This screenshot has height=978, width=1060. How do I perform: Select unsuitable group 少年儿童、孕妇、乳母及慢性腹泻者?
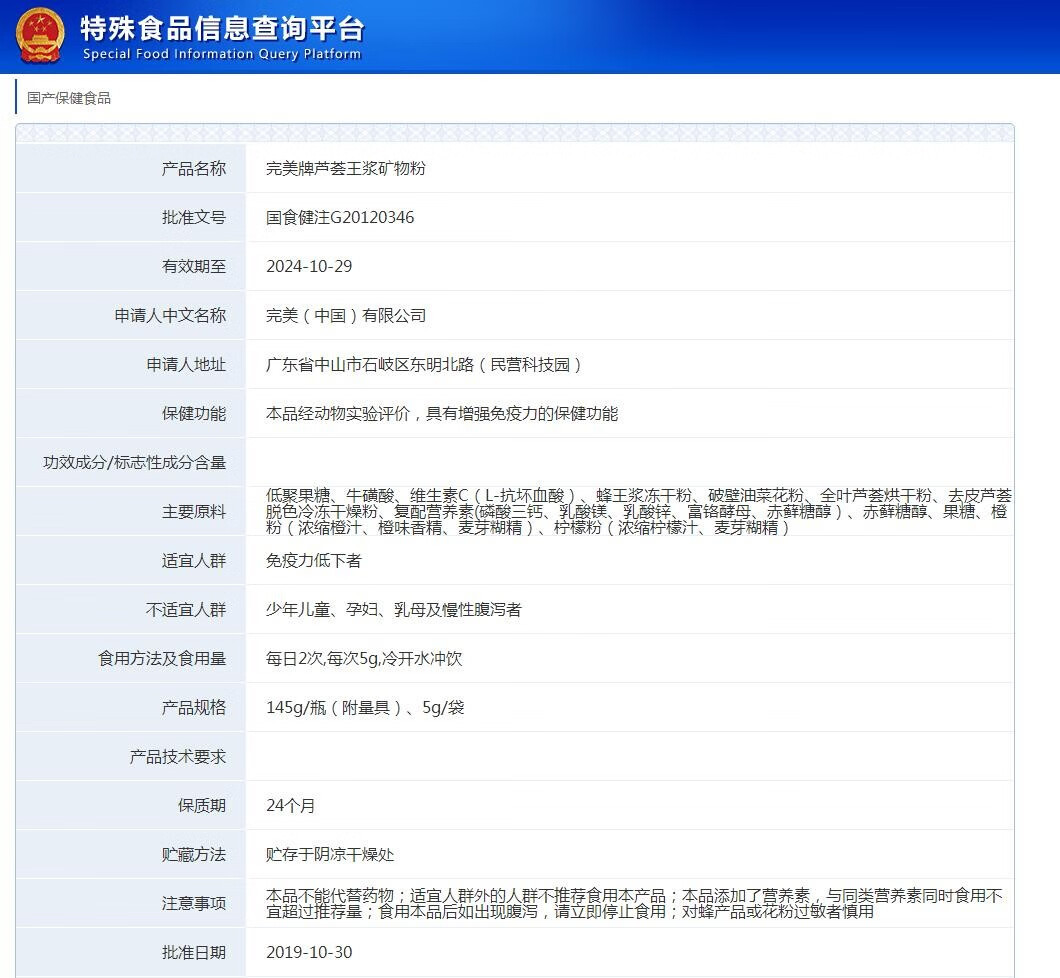(393, 610)
